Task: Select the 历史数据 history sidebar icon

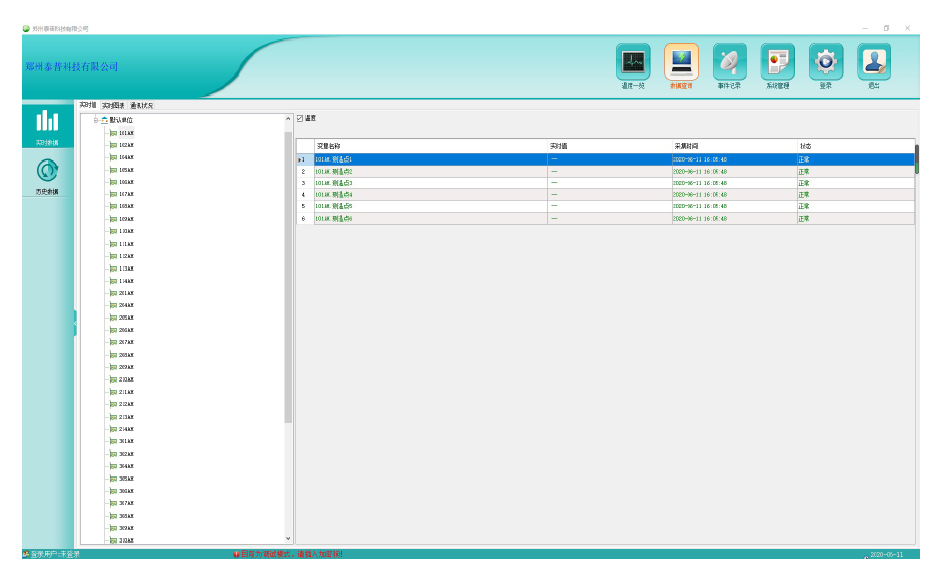Action: click(x=47, y=175)
